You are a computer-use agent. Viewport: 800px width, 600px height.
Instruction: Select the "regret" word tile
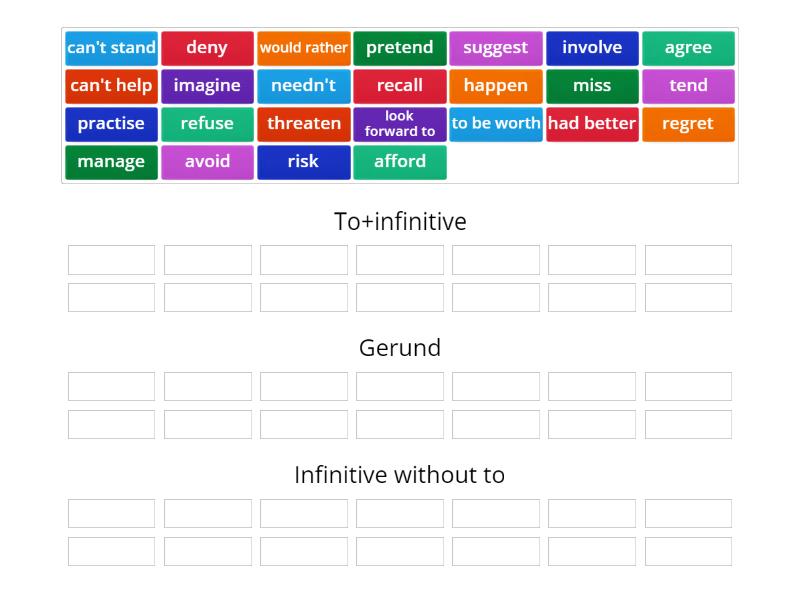tap(688, 123)
